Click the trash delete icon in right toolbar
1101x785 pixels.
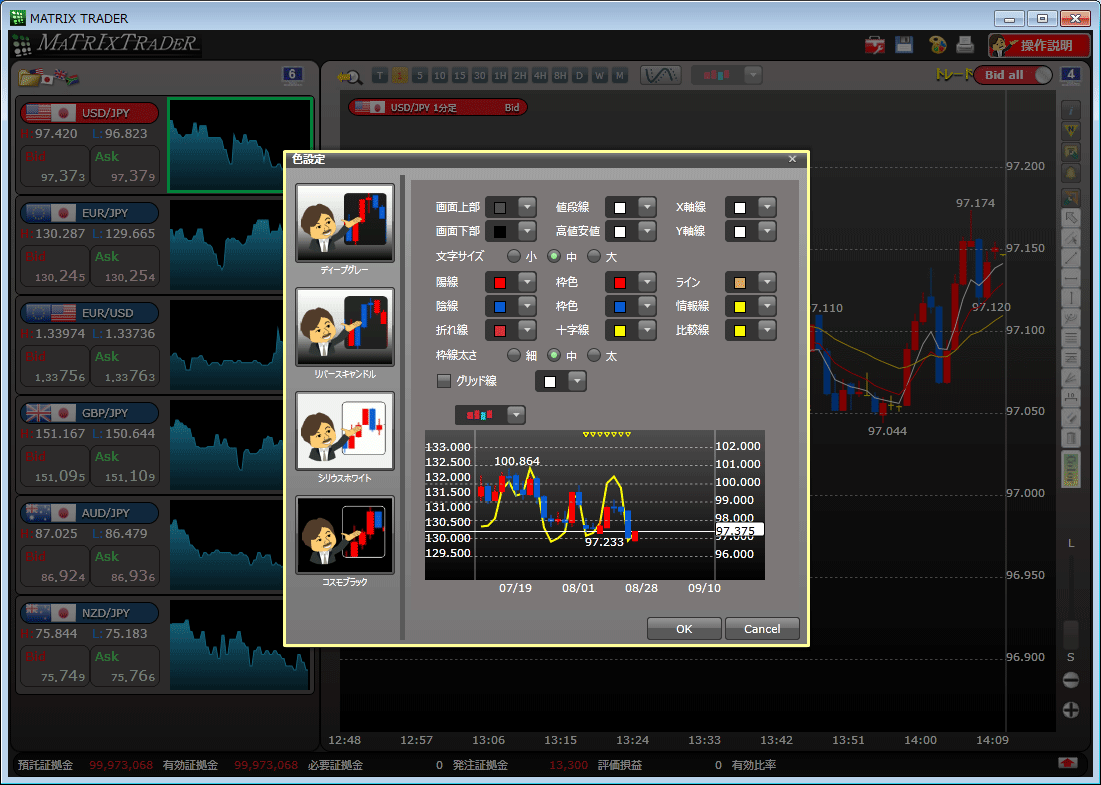[1071, 439]
